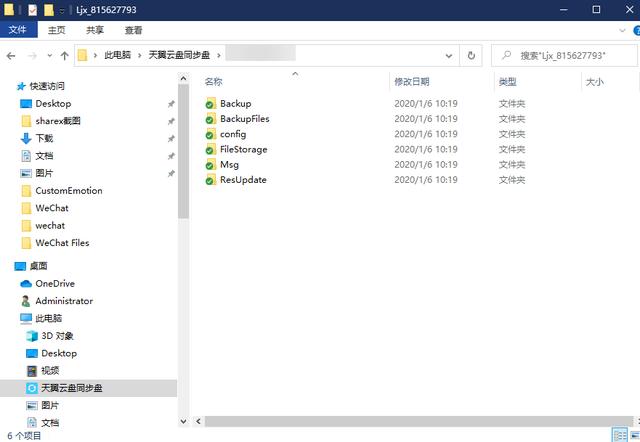Select the BackupFiles folder

(244, 119)
